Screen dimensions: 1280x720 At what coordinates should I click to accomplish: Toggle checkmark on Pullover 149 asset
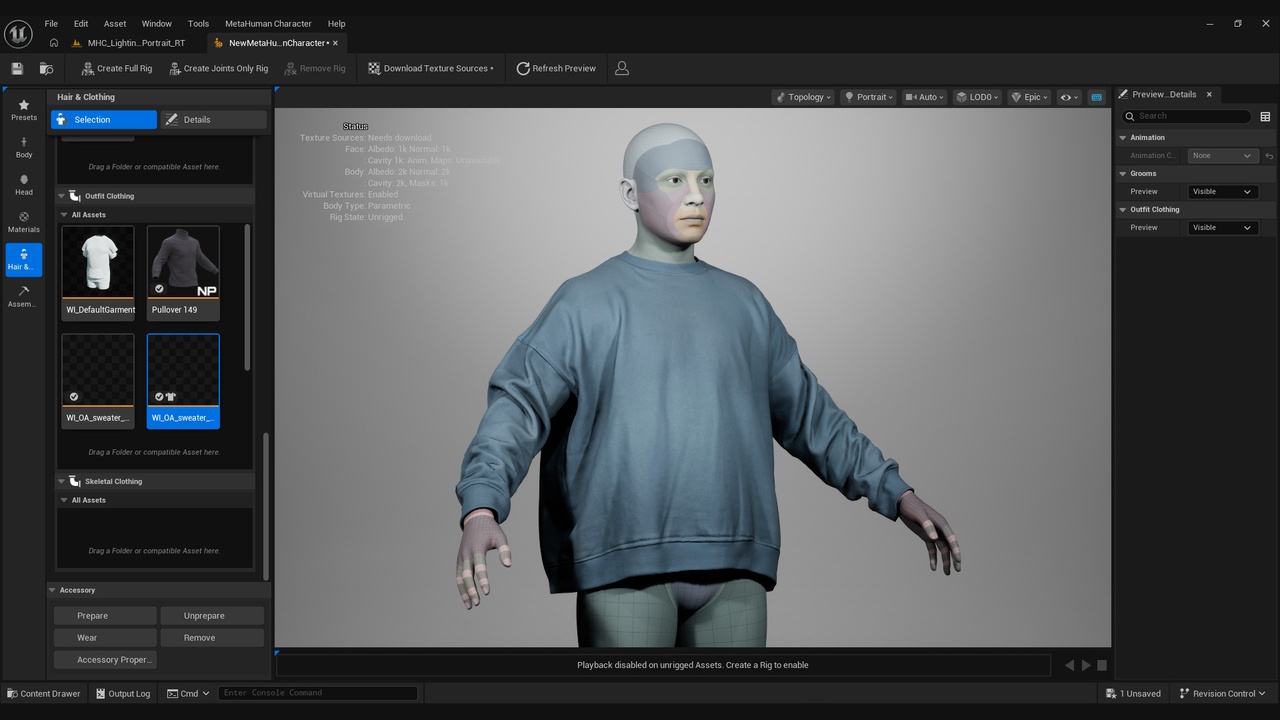click(159, 289)
